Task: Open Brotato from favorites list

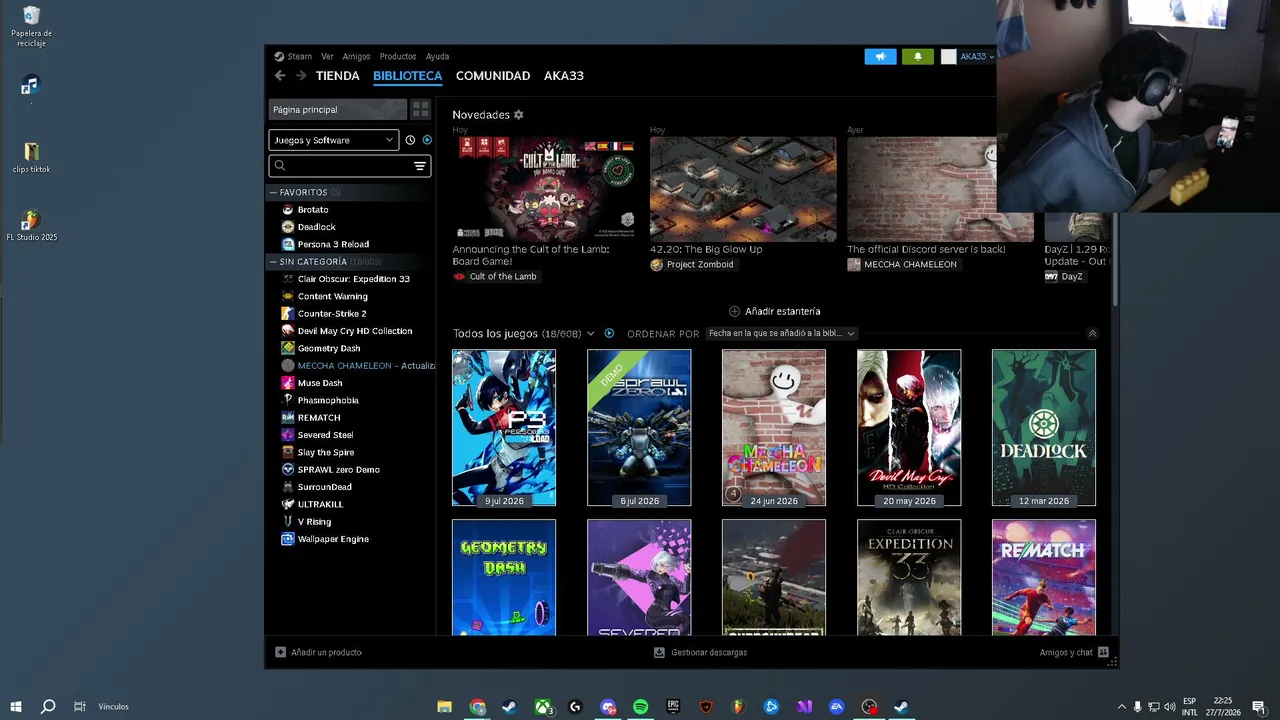Action: pos(313,210)
